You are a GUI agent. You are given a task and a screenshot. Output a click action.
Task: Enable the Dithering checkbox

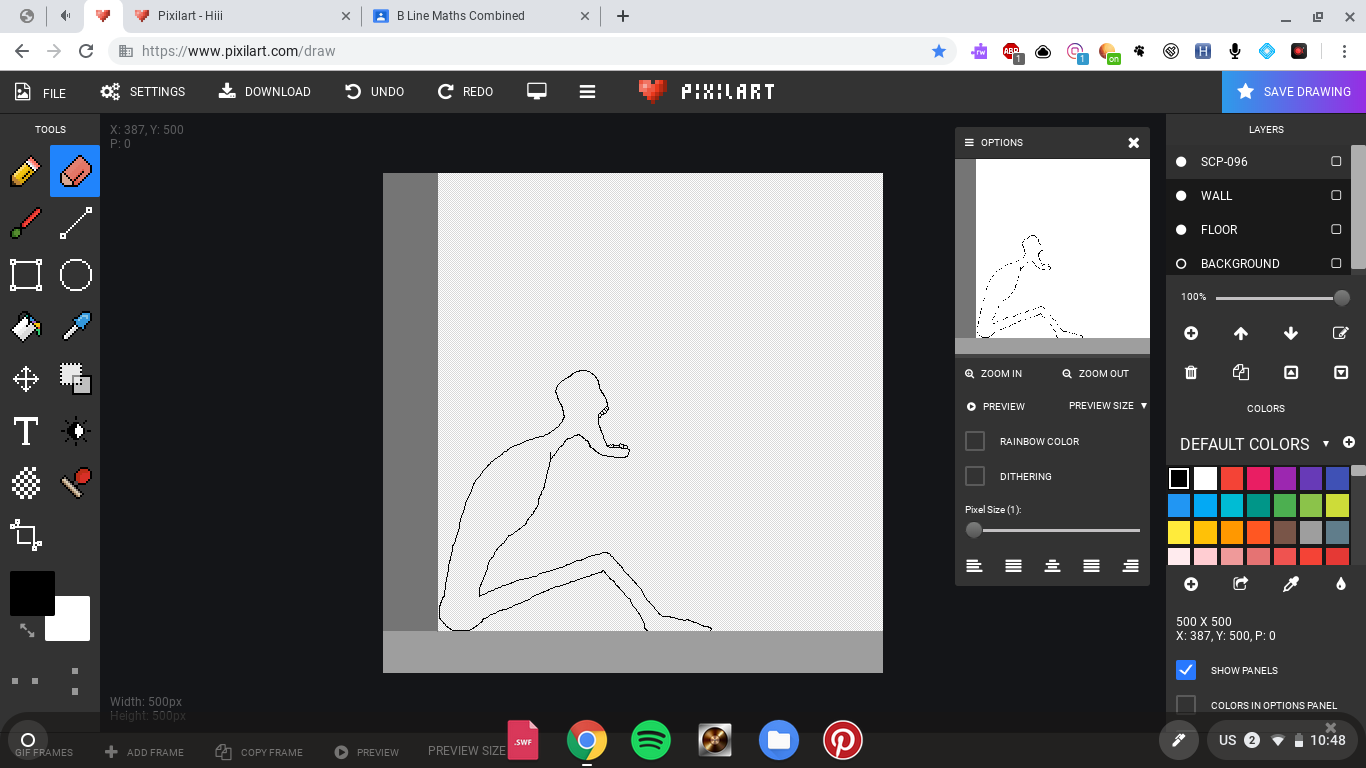pyautogui.click(x=975, y=476)
